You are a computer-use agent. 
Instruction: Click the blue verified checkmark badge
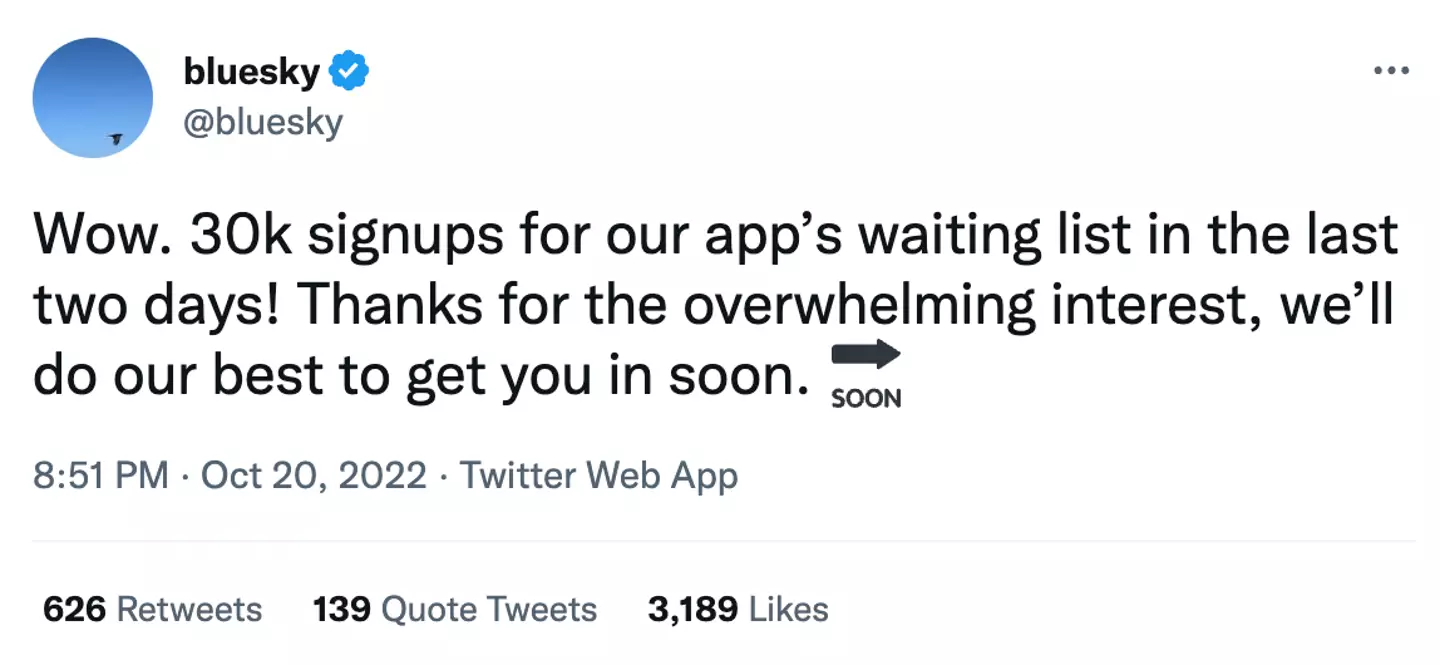coord(350,72)
